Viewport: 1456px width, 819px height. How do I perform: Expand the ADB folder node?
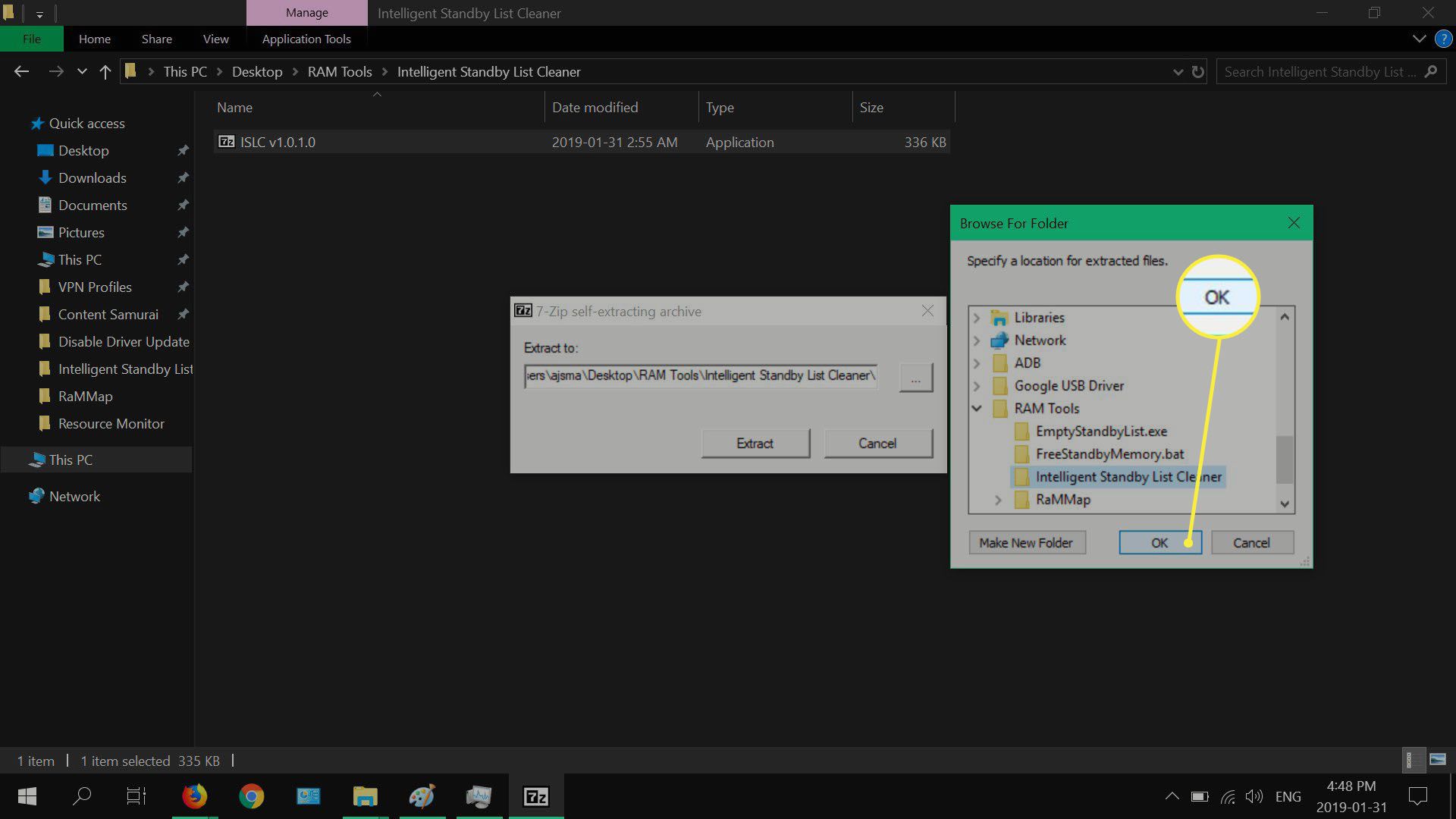tap(977, 363)
